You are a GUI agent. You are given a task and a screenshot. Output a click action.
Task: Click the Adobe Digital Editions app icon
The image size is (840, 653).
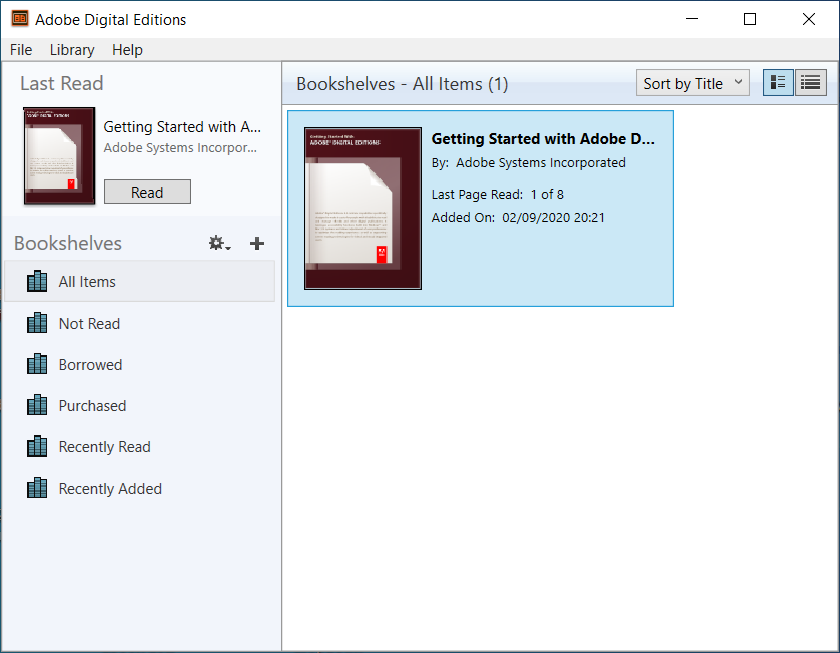tap(20, 19)
